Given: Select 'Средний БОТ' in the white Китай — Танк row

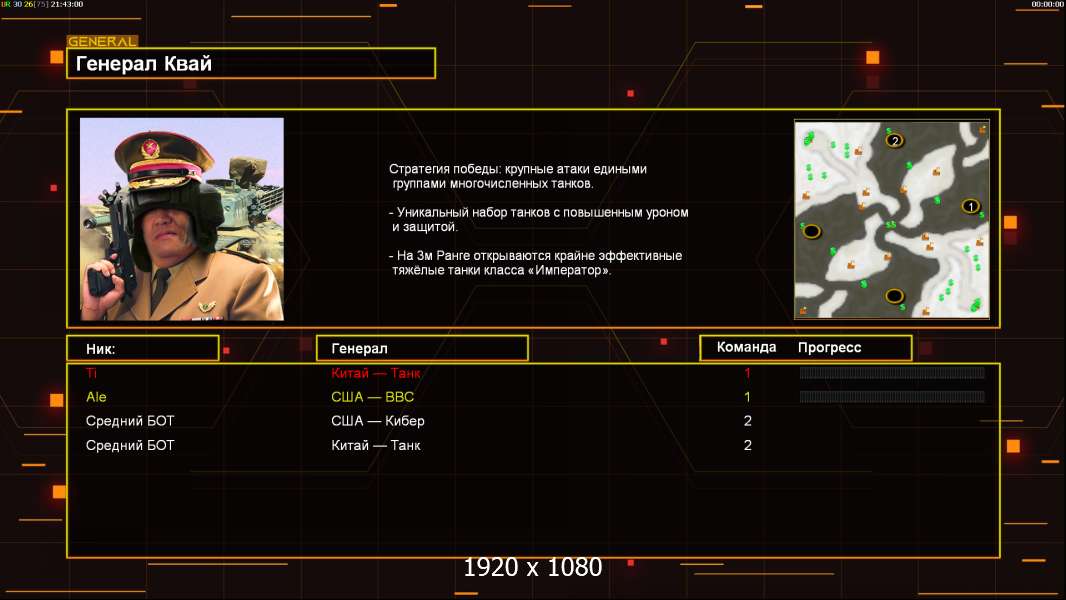Looking at the screenshot, I should pyautogui.click(x=130, y=445).
